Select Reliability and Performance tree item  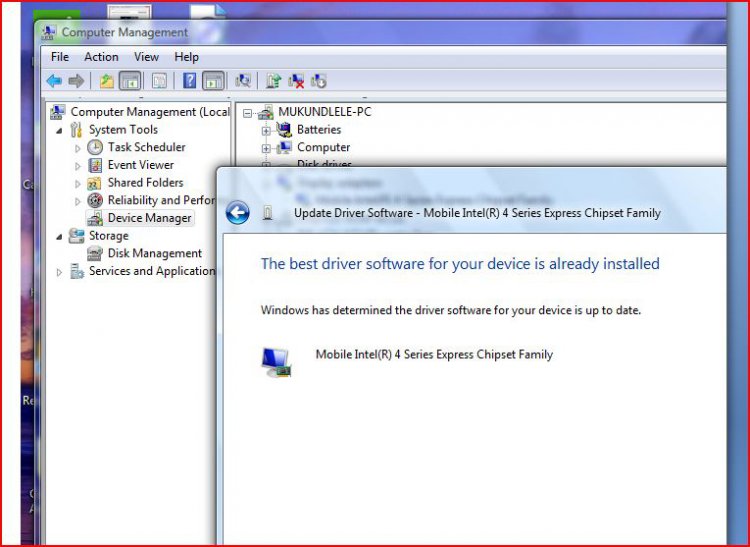[x=162, y=200]
